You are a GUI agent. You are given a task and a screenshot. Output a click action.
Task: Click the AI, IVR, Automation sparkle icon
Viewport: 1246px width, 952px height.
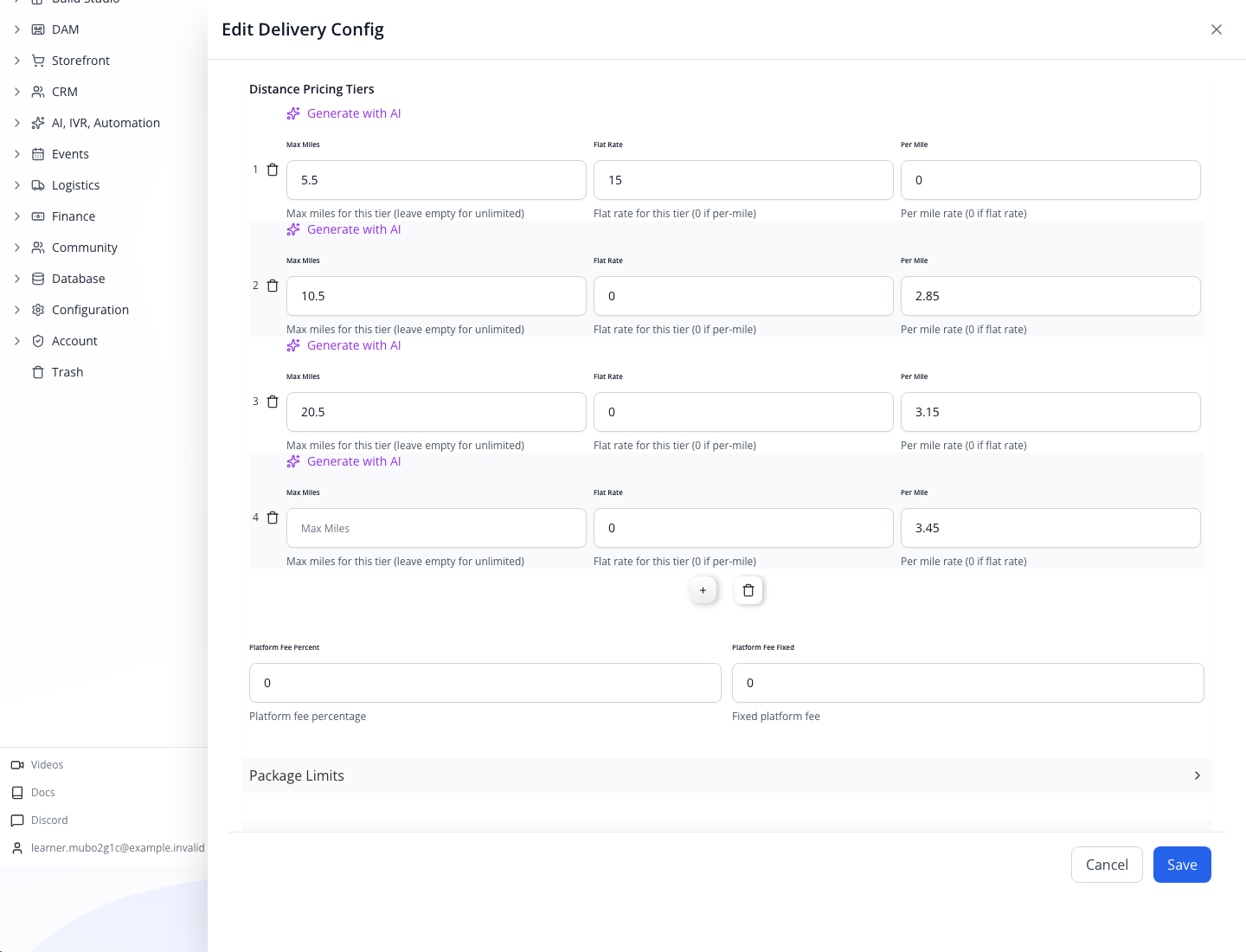point(38,123)
